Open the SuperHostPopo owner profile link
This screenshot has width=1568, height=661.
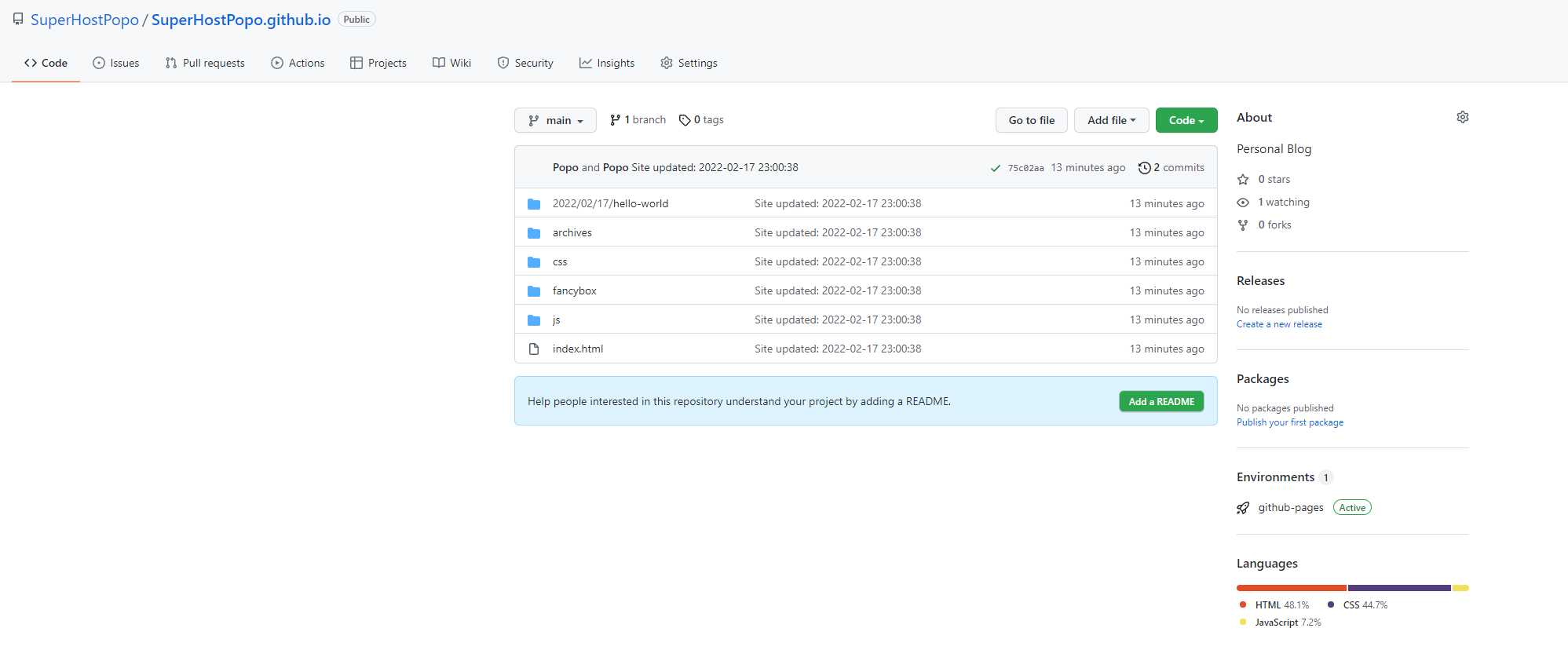click(x=85, y=20)
